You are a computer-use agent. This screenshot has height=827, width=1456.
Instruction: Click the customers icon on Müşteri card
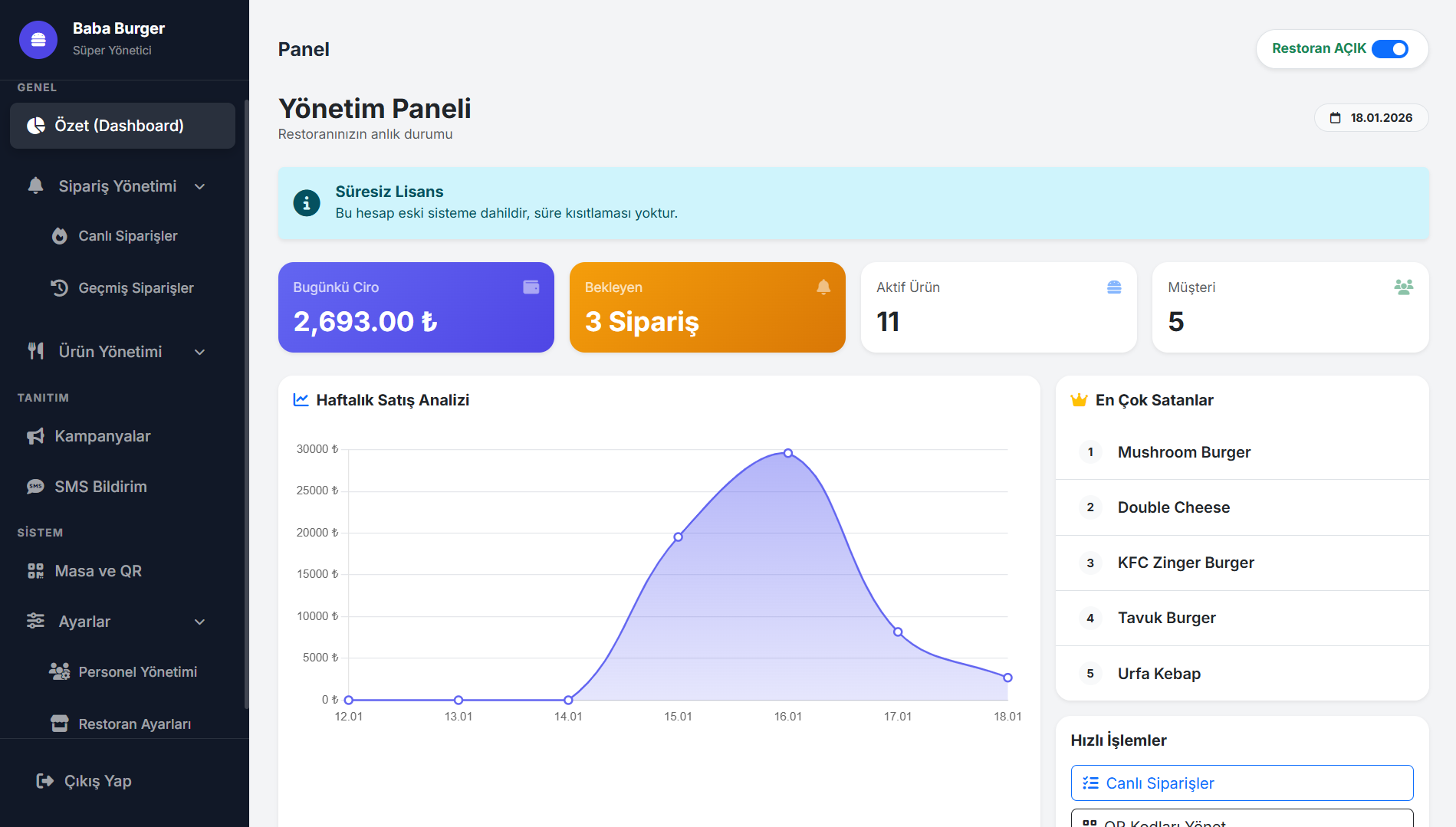(x=1404, y=287)
